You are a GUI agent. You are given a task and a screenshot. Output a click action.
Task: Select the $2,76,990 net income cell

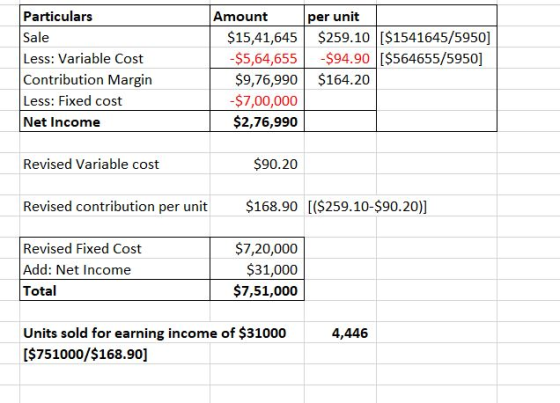257,121
